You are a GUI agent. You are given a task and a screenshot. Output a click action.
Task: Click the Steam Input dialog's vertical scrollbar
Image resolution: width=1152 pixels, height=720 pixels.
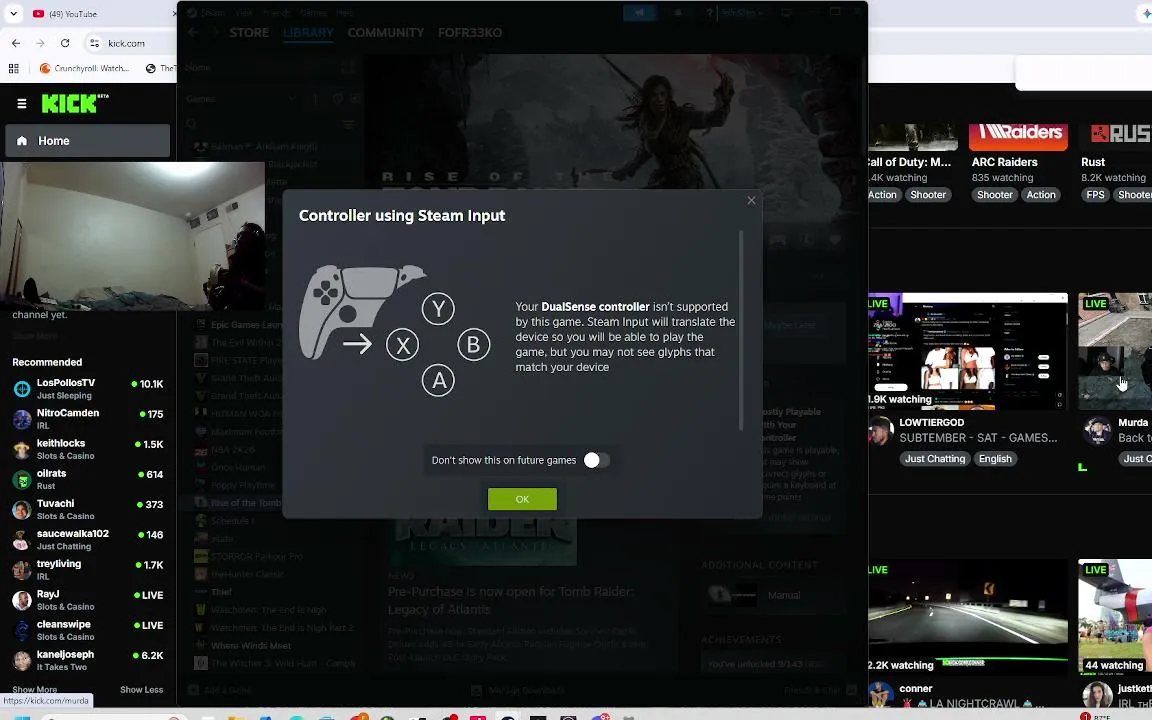coord(741,331)
